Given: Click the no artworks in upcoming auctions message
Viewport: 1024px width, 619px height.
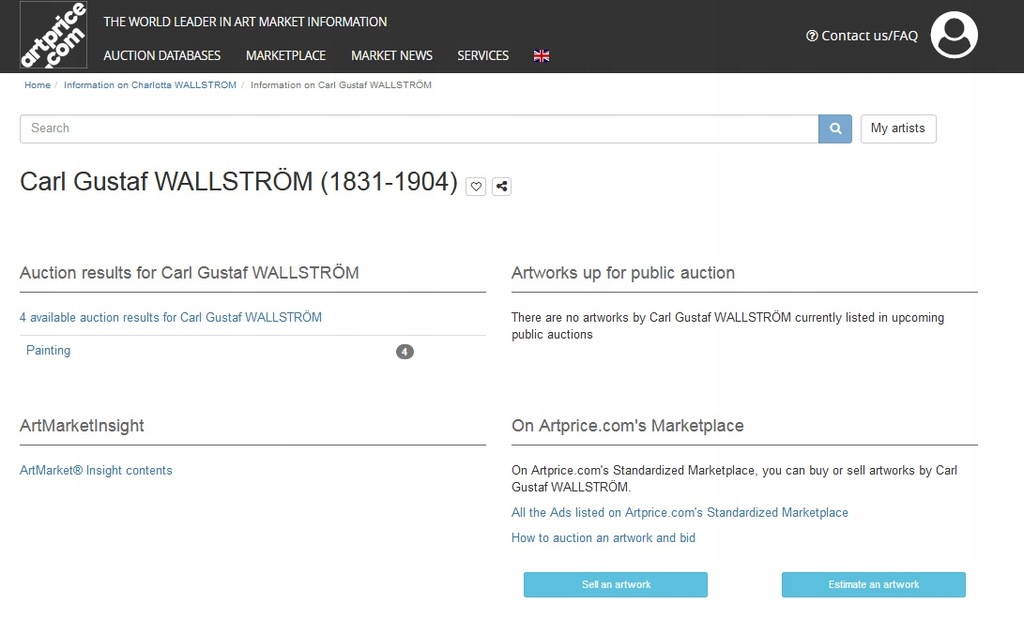Looking at the screenshot, I should [728, 326].
